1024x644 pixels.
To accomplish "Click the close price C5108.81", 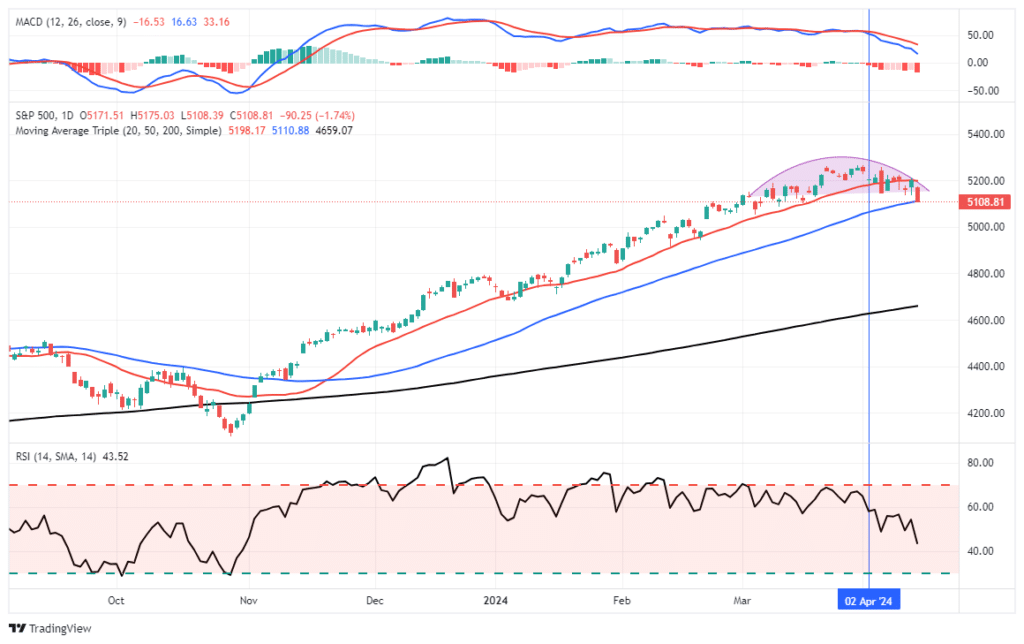I will tap(251, 116).
